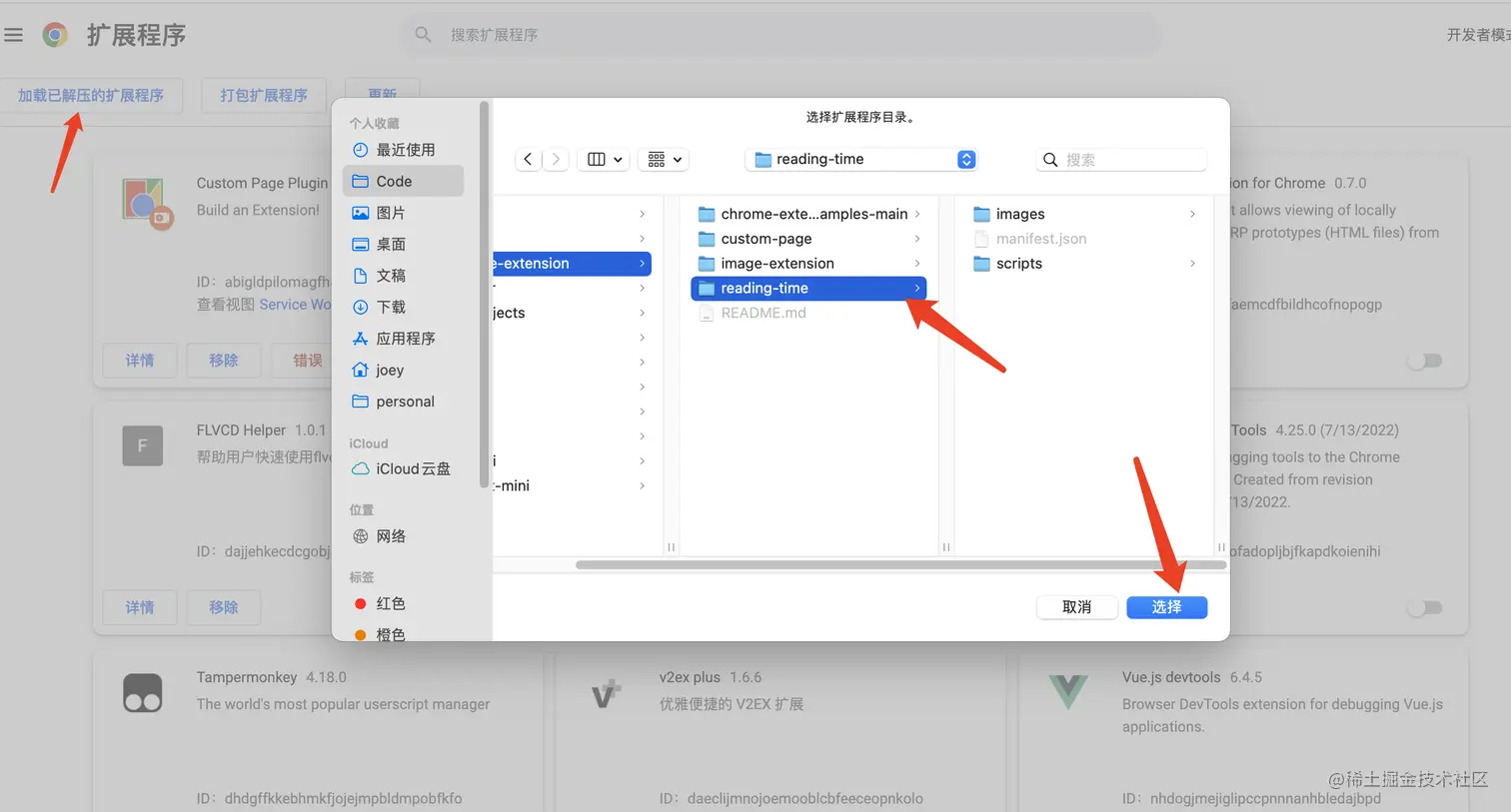Expand images folder chevron

tap(1192, 214)
